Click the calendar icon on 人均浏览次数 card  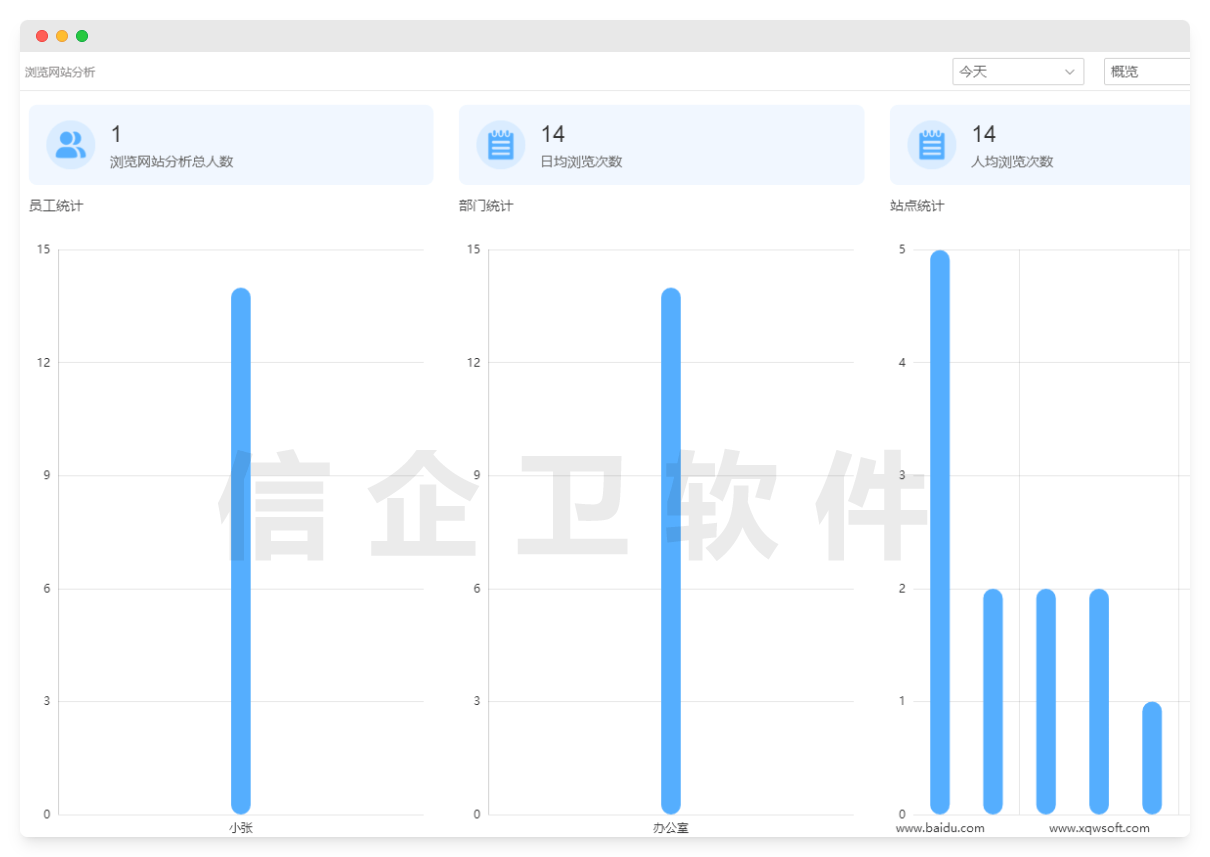[931, 144]
